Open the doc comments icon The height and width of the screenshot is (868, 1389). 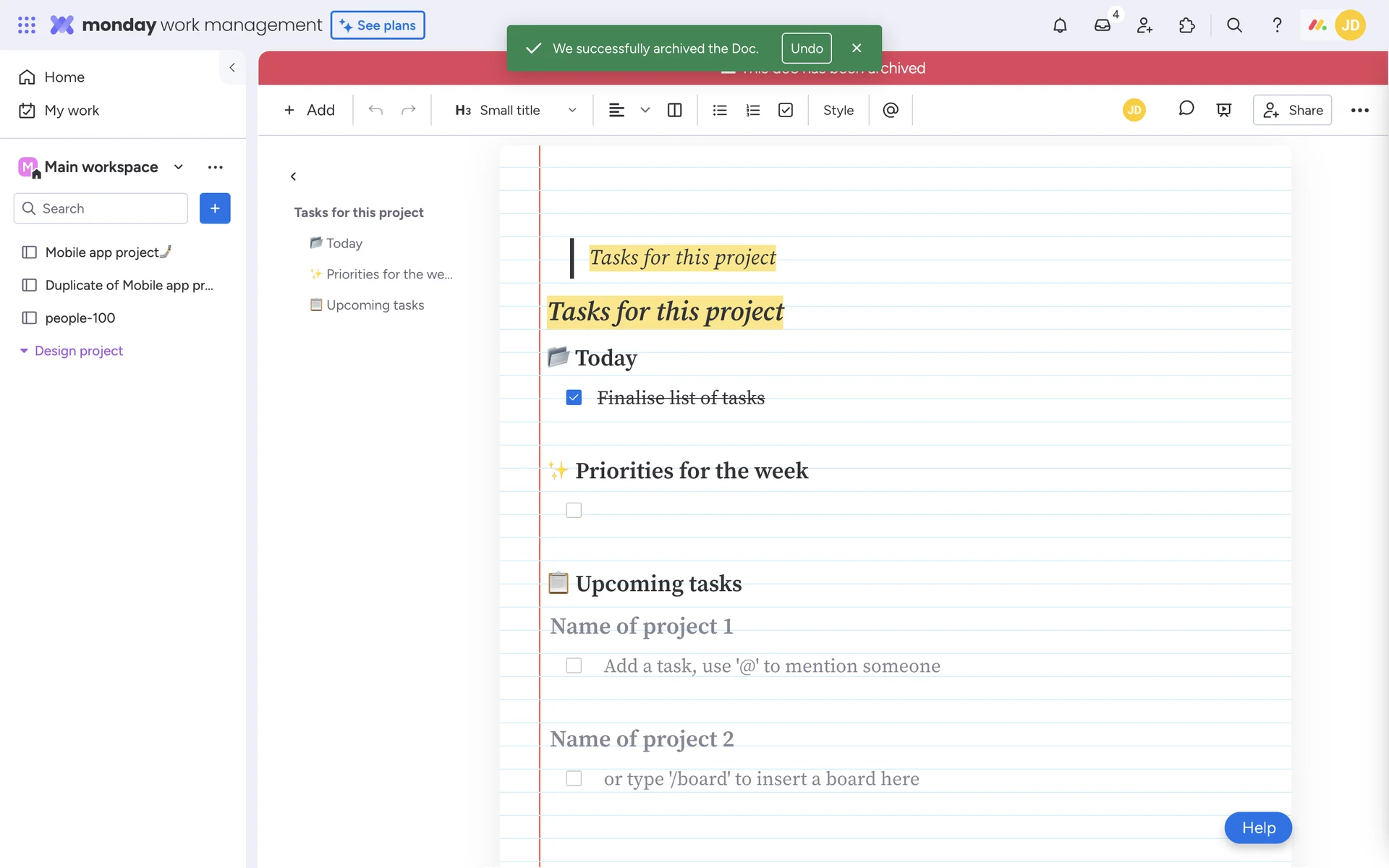1186,109
